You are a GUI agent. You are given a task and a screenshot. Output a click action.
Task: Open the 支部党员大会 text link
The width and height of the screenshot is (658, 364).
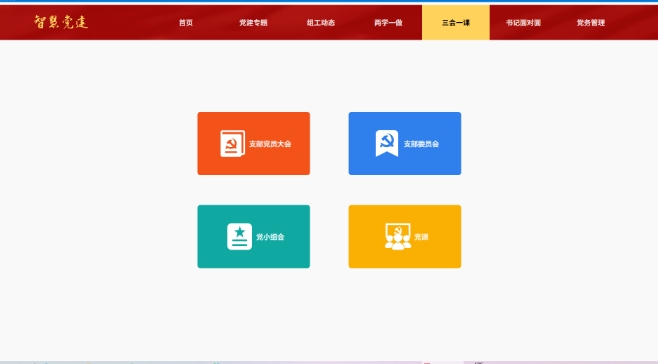[x=270, y=144]
